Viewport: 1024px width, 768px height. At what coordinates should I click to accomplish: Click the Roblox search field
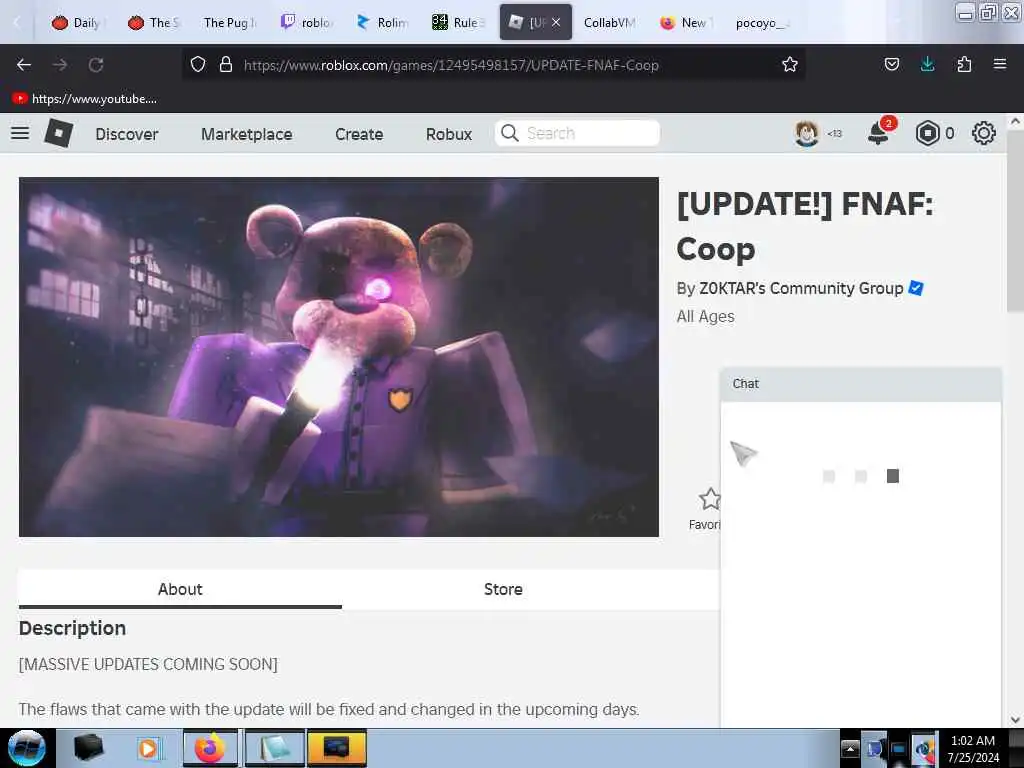[577, 133]
